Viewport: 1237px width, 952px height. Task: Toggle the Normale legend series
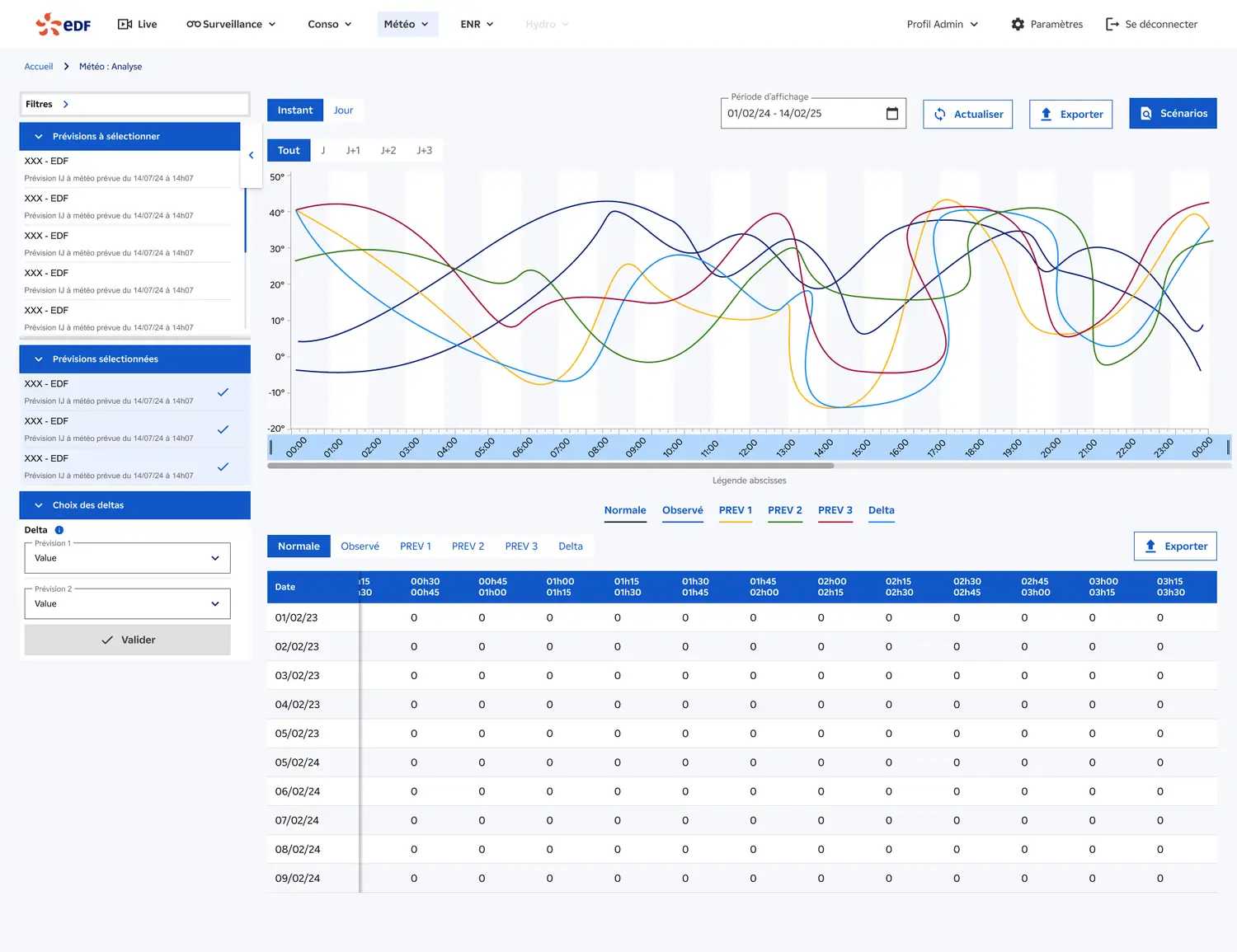point(625,511)
